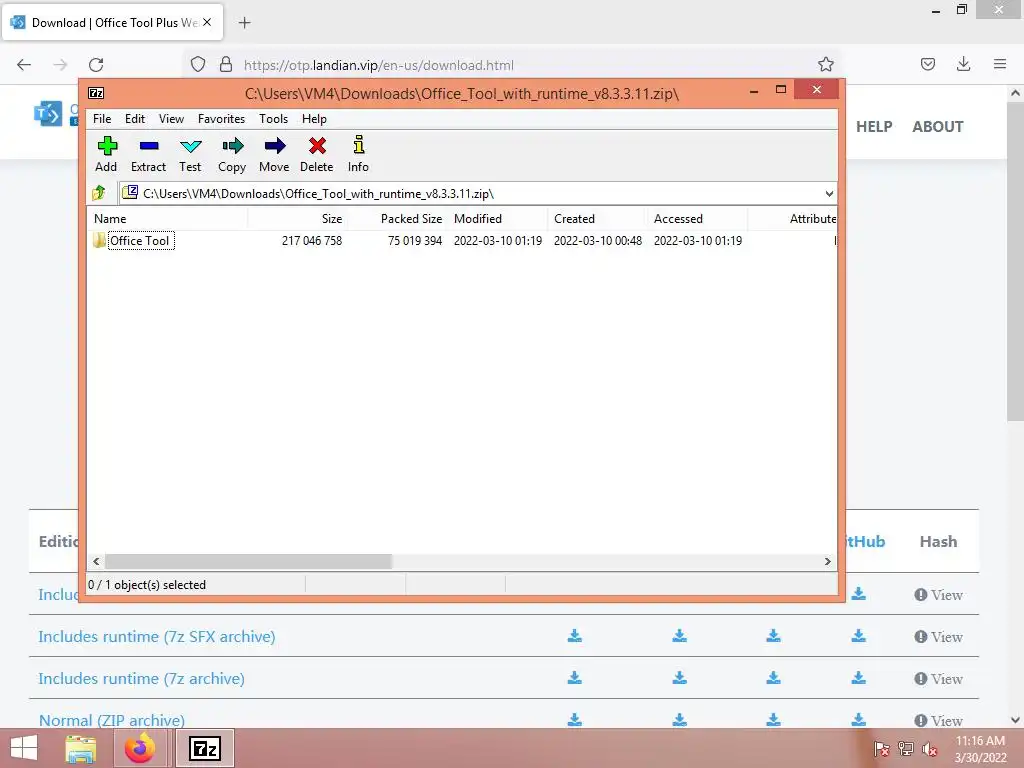Sort by Modified column header
This screenshot has width=1024, height=768.
pos(498,219)
